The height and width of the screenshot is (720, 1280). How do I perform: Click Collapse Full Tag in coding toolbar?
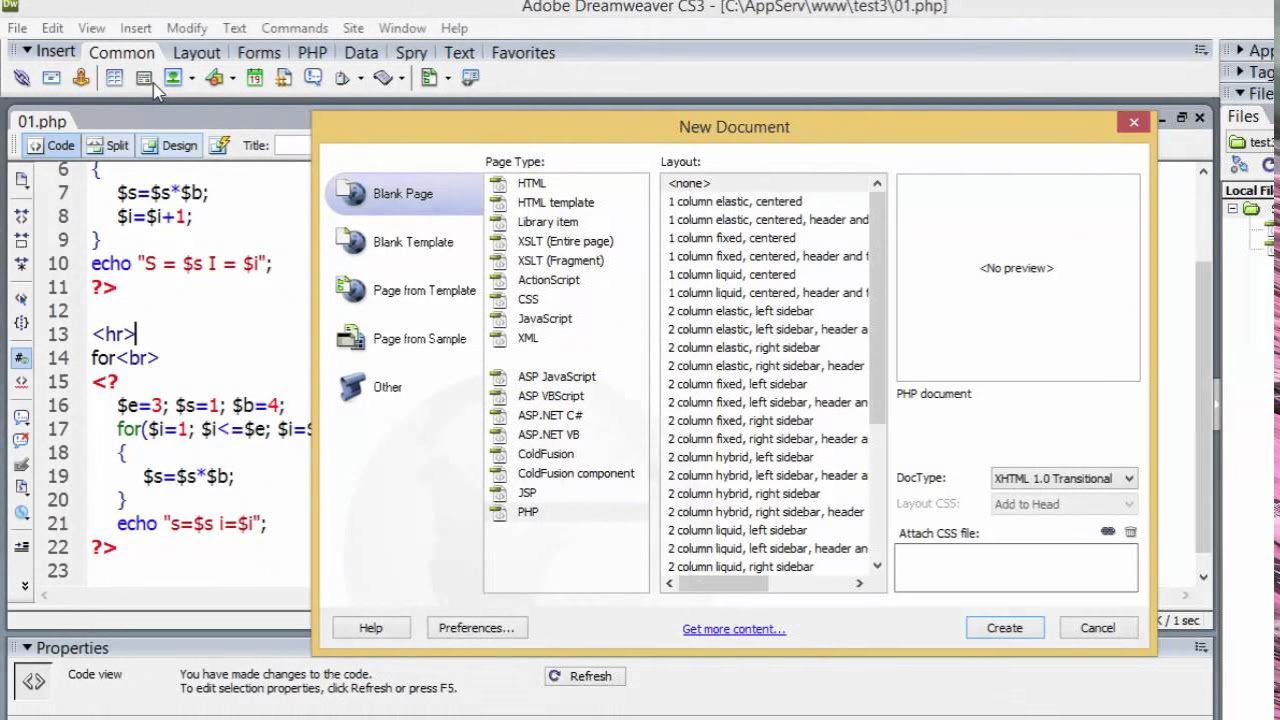pyautogui.click(x=22, y=216)
